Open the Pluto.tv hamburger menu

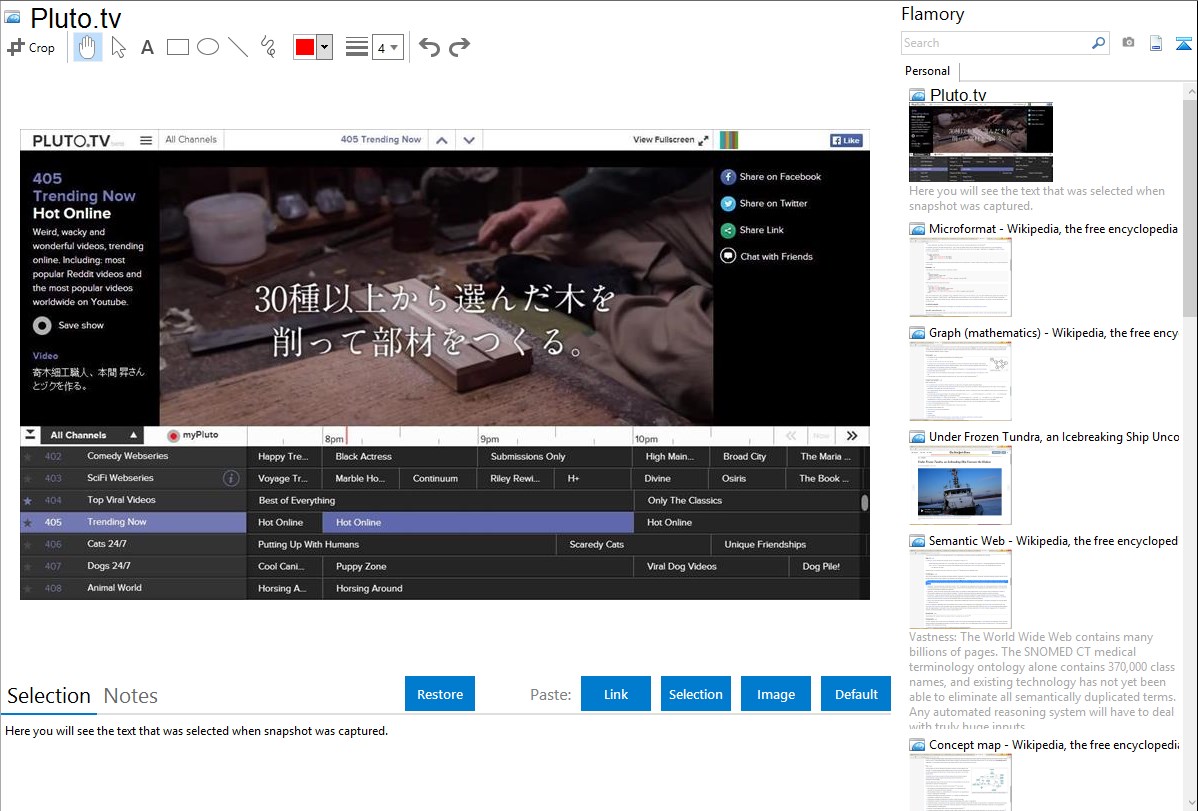(x=146, y=140)
